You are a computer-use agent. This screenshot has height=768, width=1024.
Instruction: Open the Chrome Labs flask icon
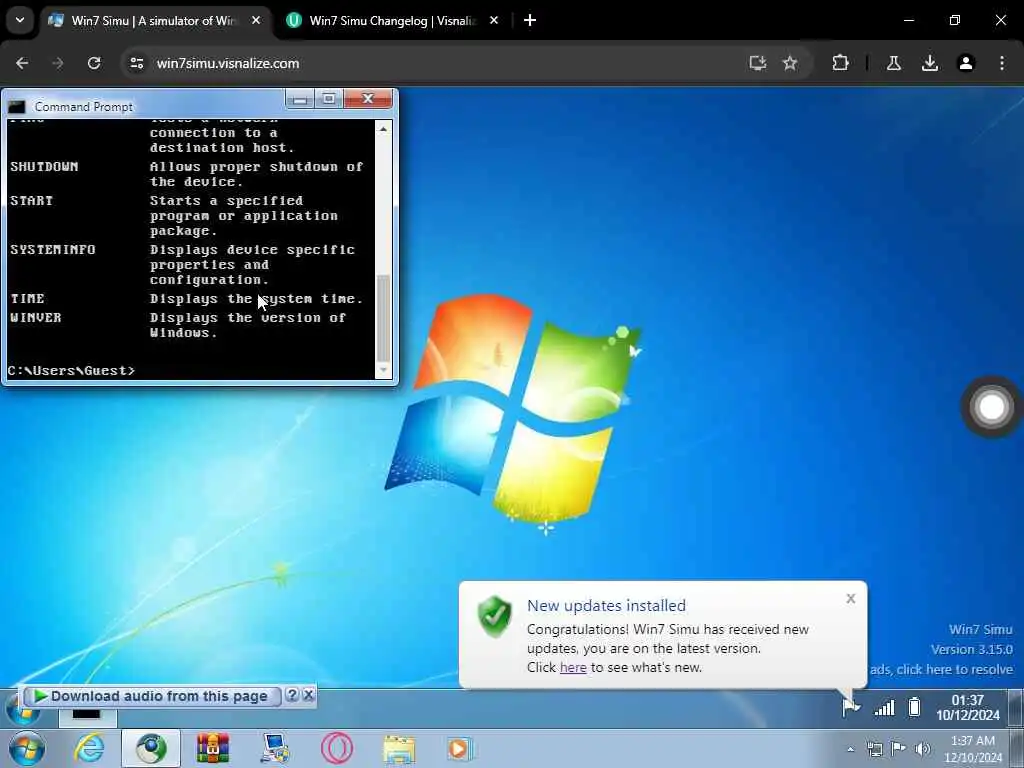(894, 63)
